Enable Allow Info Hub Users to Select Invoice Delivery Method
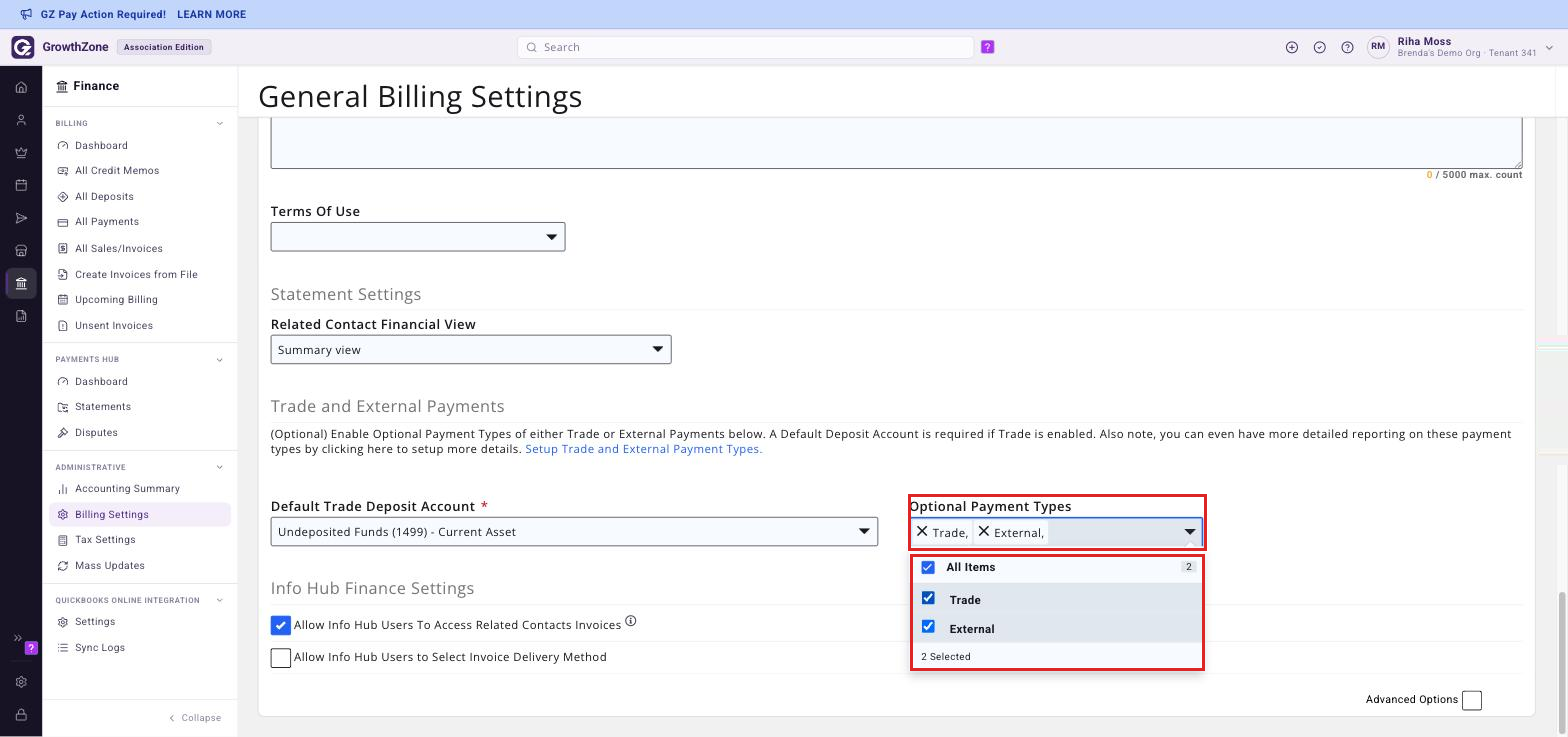The image size is (1568, 737). click(x=281, y=657)
